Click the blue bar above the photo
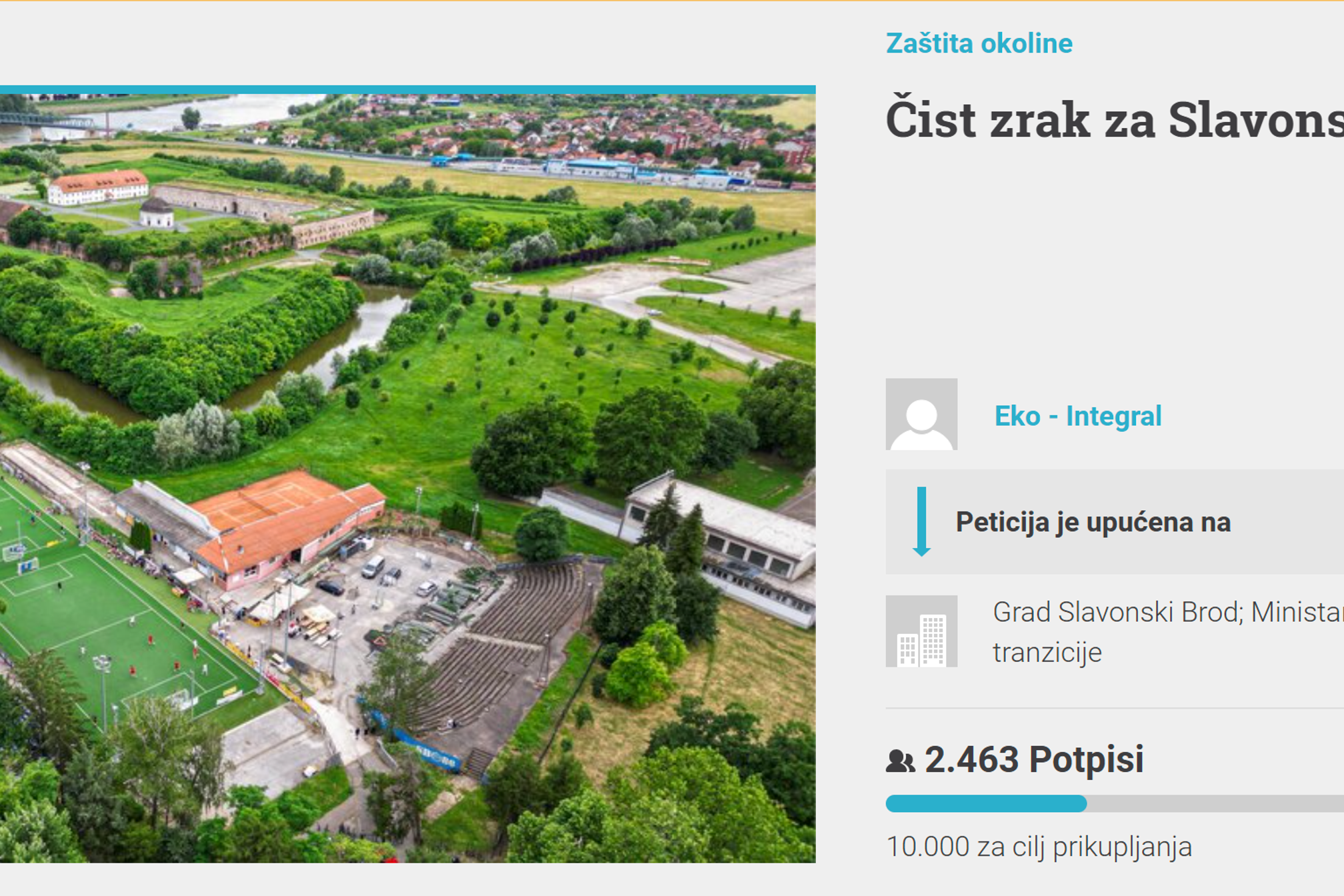This screenshot has width=1344, height=896. pos(407,89)
